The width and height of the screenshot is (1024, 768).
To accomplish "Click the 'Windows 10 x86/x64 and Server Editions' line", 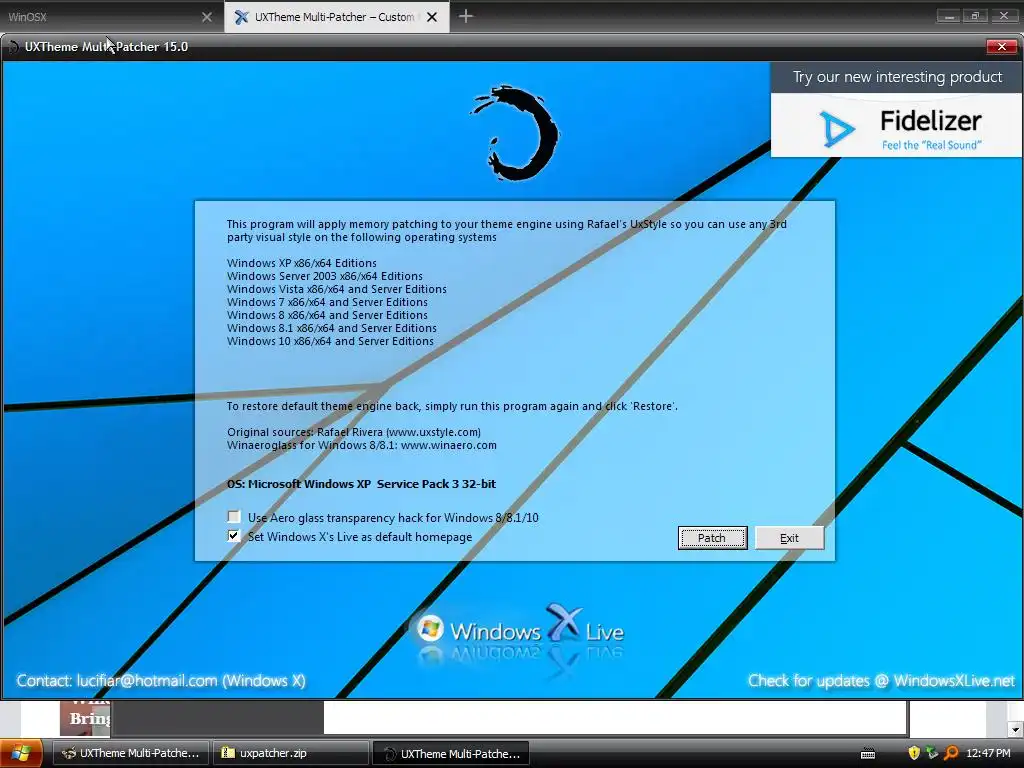I will 330,341.
